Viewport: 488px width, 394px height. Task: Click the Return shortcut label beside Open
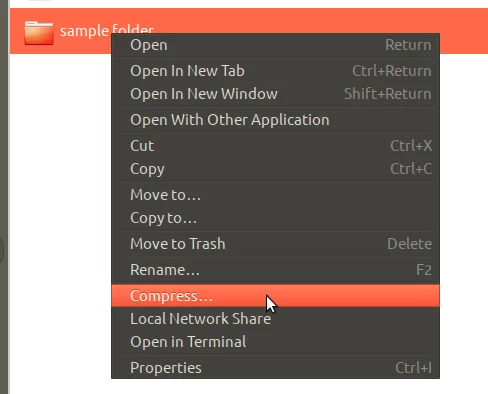(408, 45)
